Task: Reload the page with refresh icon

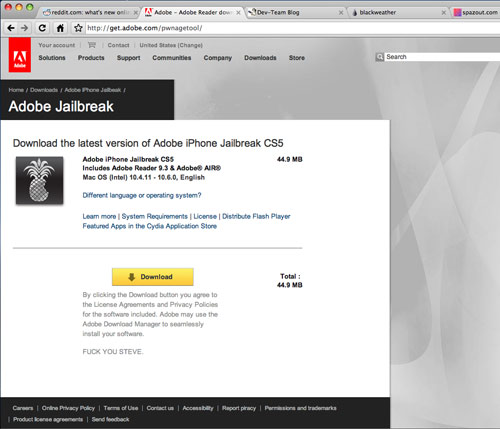Action: point(42,28)
